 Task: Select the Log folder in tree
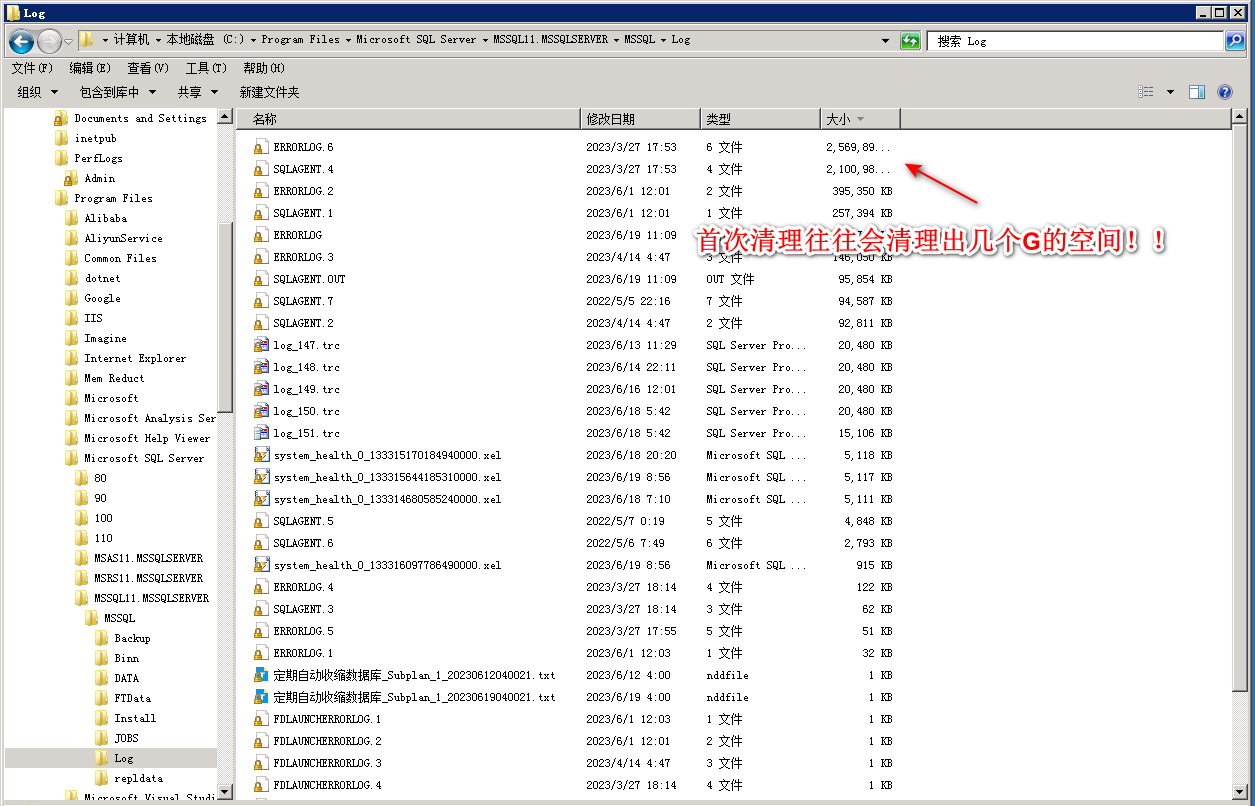pyautogui.click(x=124, y=758)
